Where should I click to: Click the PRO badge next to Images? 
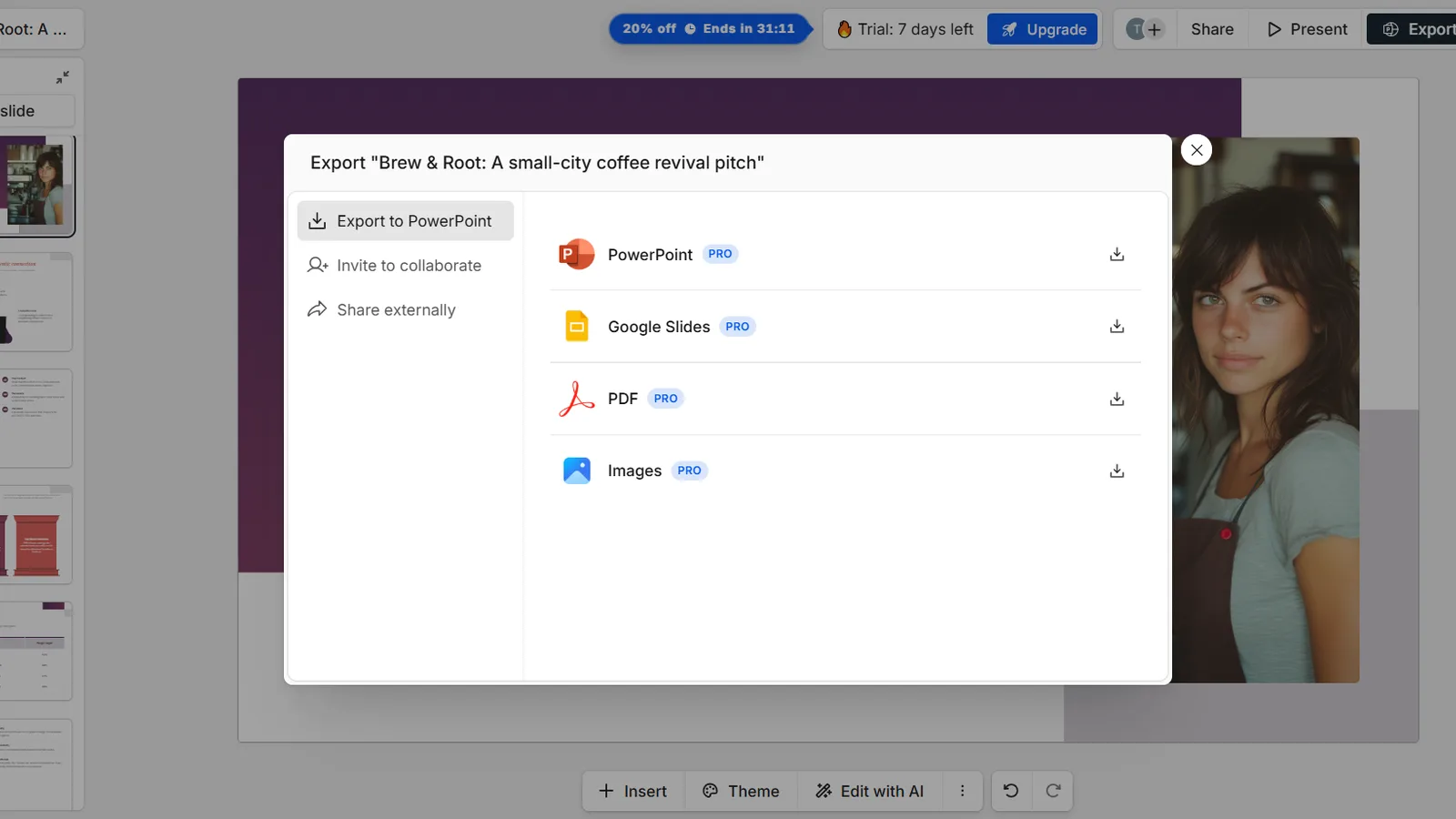pos(689,470)
